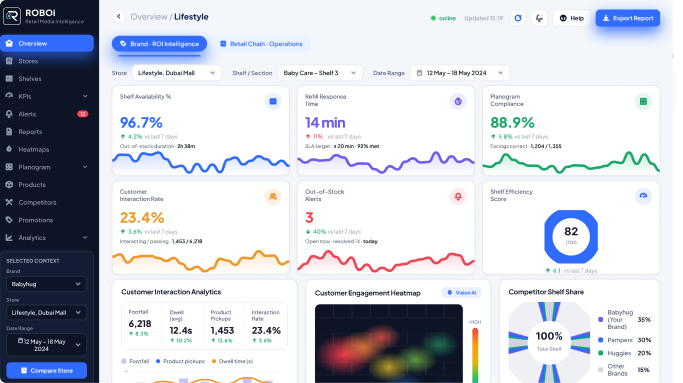
Task: Click the Huggies legend color dot
Action: [x=601, y=353]
